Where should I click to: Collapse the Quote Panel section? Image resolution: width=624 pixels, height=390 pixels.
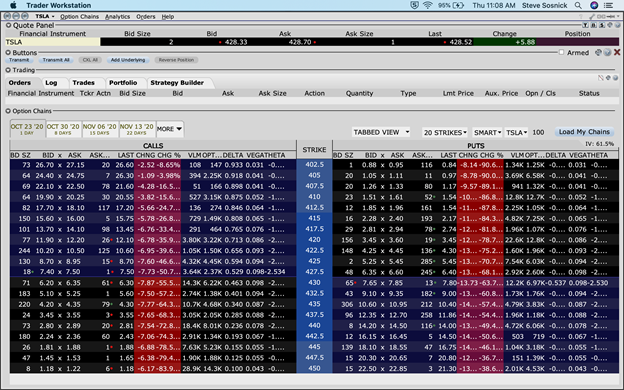[x=8, y=25]
